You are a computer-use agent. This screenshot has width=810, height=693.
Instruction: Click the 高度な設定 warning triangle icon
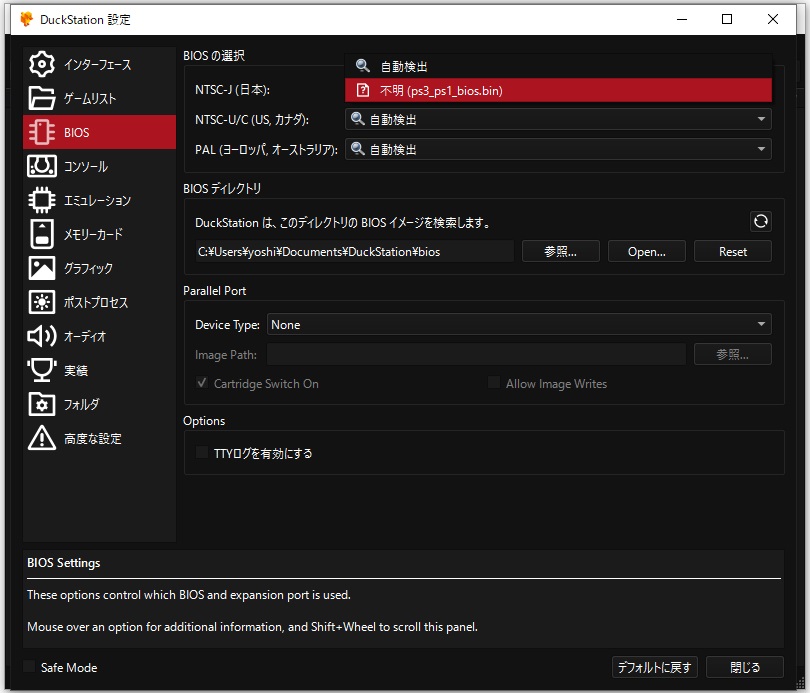pyautogui.click(x=41, y=438)
